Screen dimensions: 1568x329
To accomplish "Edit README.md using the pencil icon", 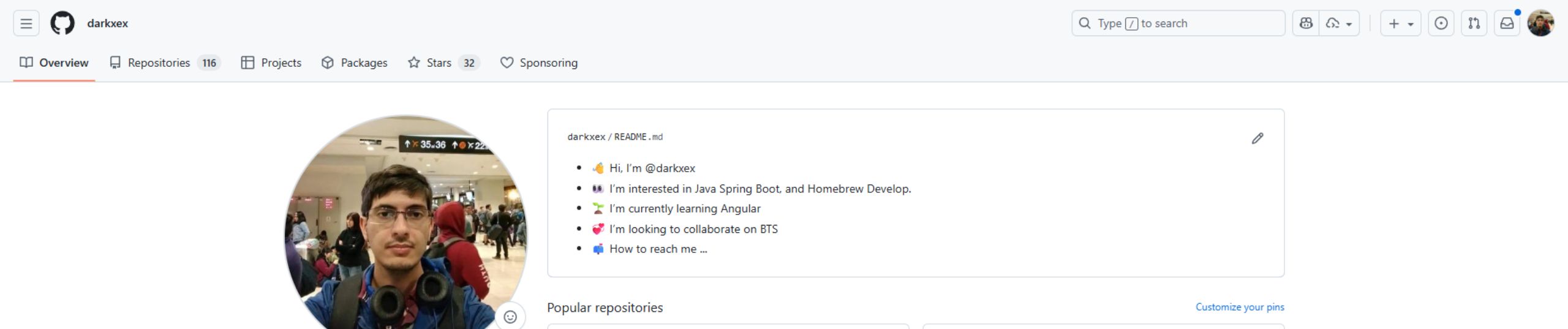I will point(1257,138).
